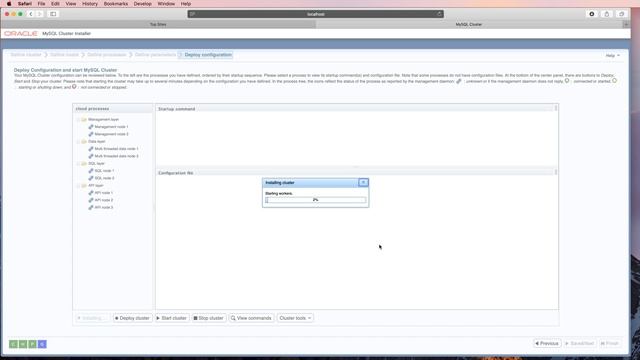Reload the page from the address bar

(439, 14)
